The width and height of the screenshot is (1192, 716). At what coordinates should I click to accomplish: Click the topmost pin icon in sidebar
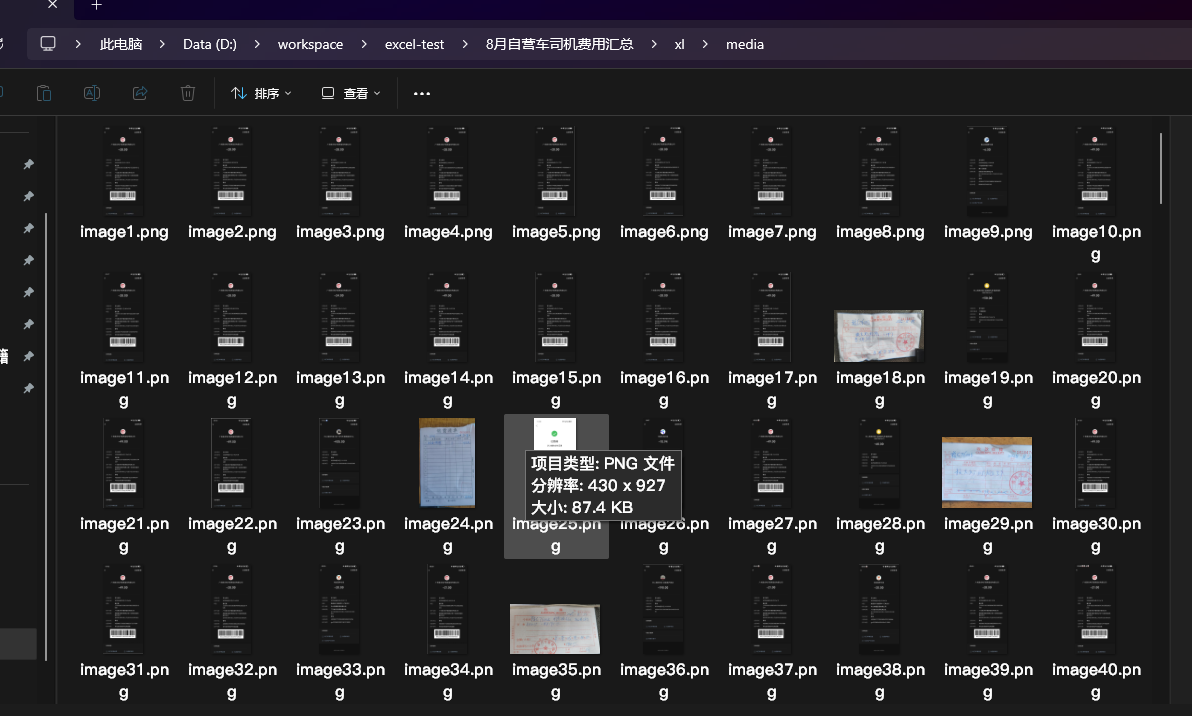29,164
